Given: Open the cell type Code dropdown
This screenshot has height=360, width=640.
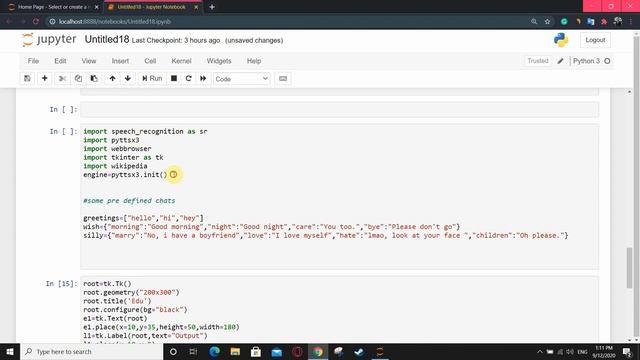Looking at the screenshot, I should [242, 79].
